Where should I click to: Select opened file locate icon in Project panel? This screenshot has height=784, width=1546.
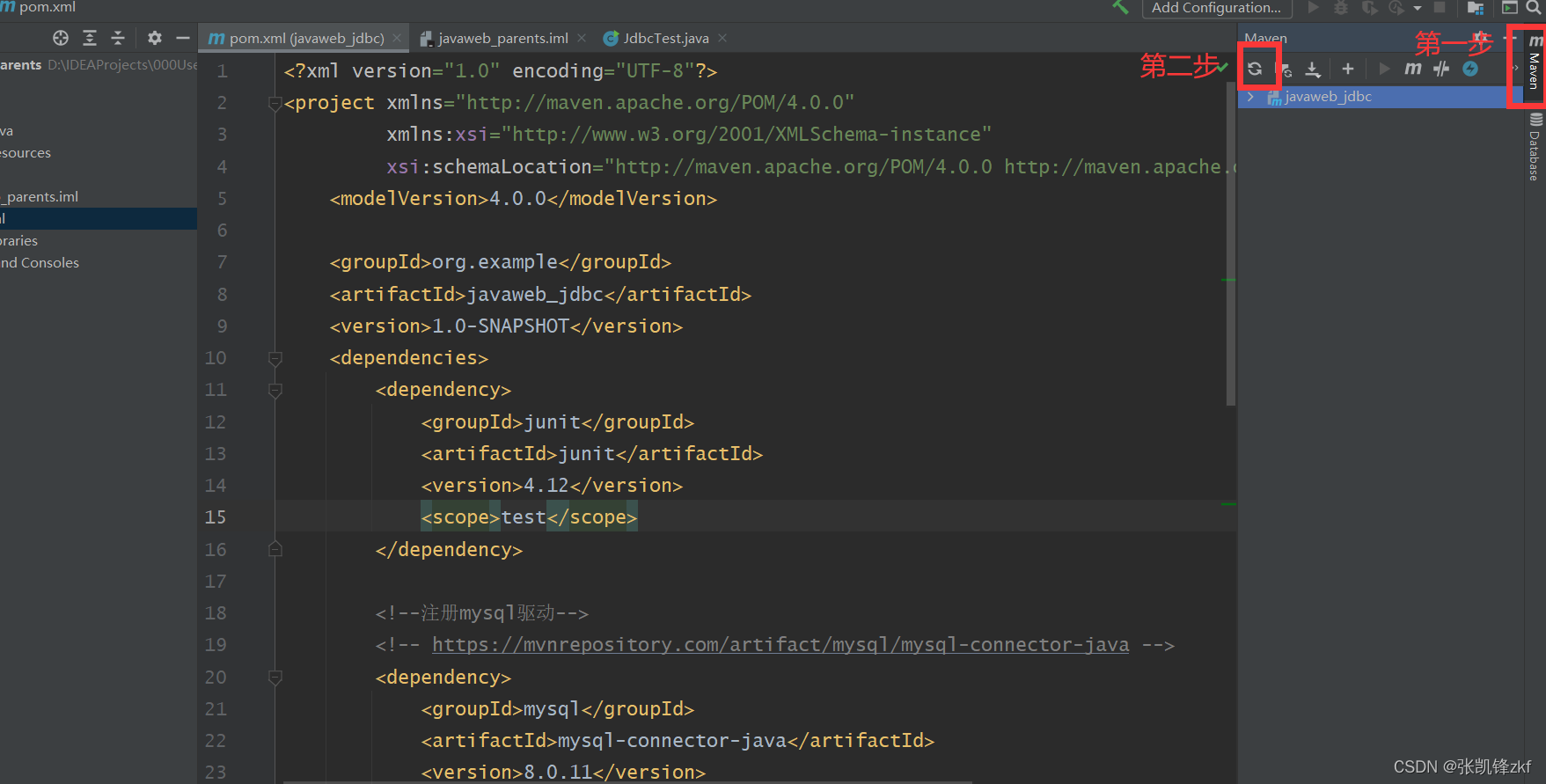pos(61,38)
